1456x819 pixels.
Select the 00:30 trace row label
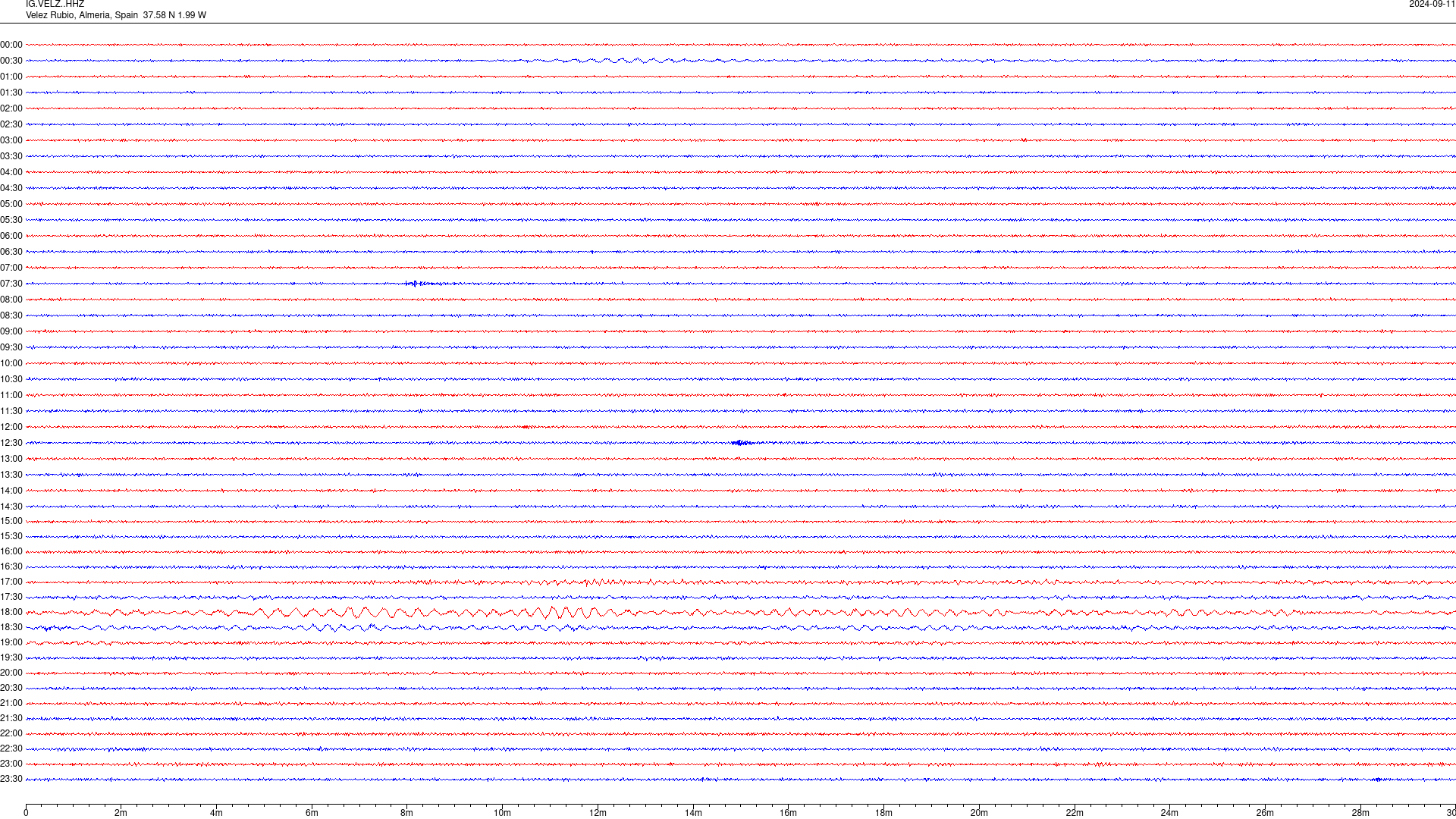click(x=11, y=61)
